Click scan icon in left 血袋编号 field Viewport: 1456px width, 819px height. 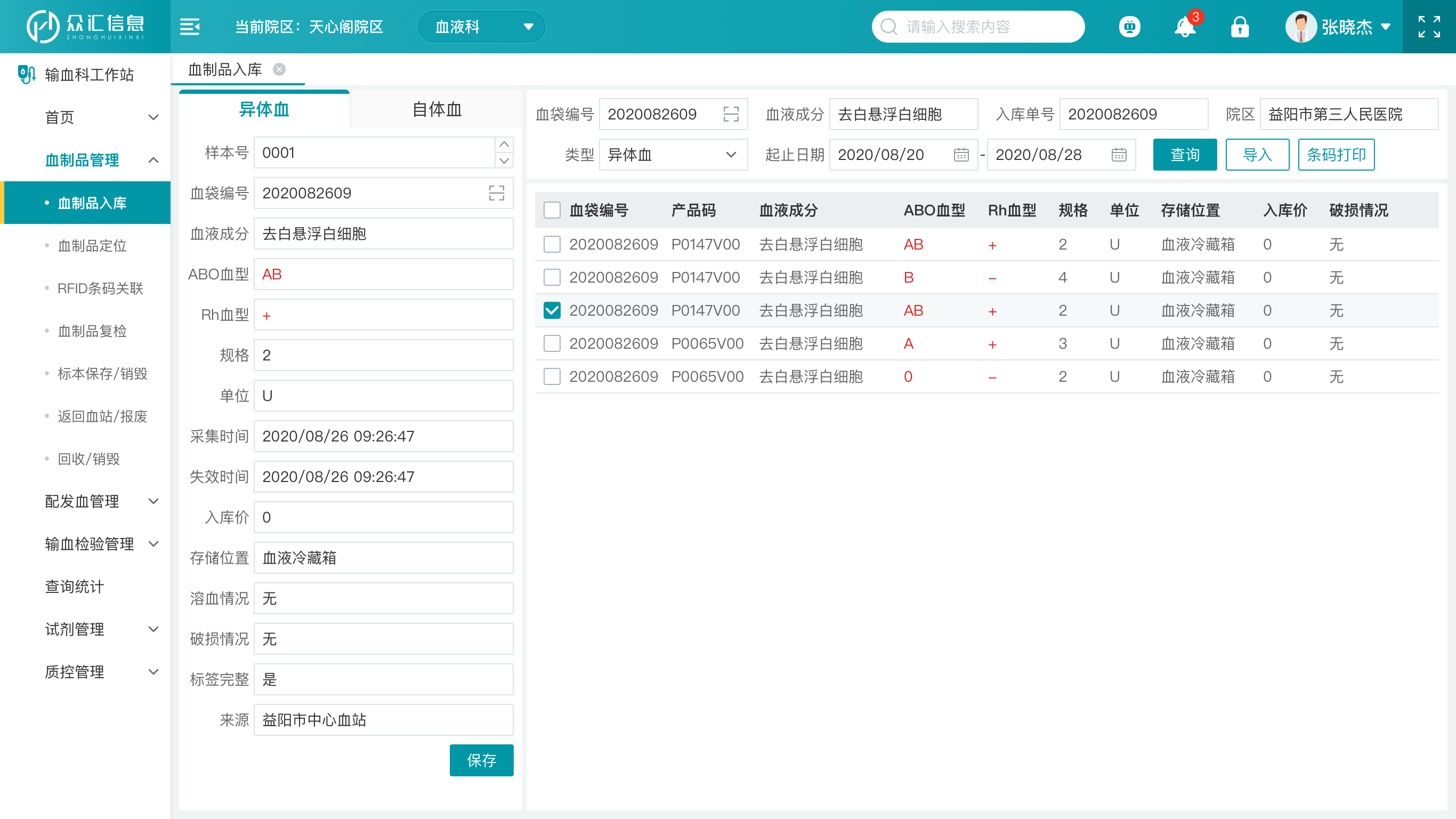coord(496,193)
